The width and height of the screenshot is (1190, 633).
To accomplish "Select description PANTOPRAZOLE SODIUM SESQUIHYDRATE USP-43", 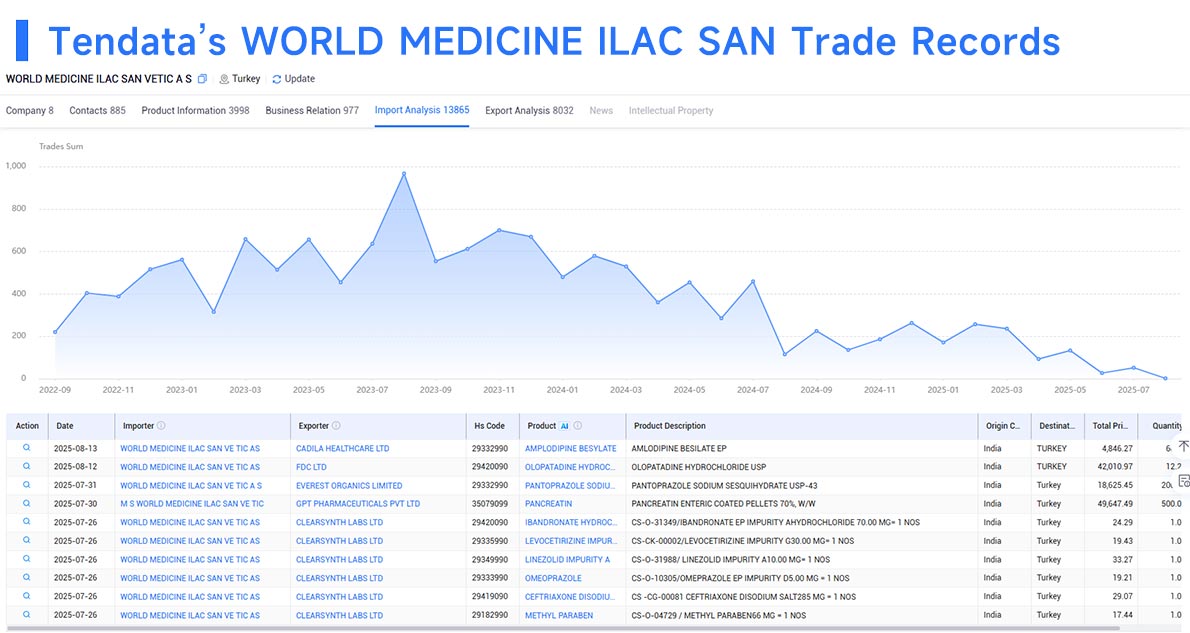I will [x=724, y=485].
